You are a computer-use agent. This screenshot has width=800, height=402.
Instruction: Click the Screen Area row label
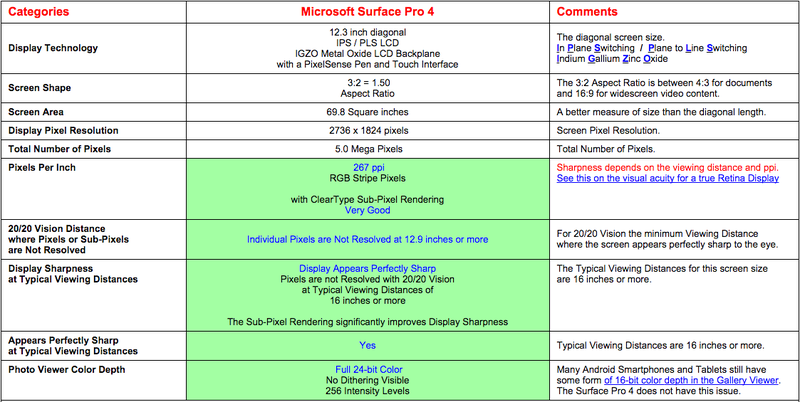36,112
